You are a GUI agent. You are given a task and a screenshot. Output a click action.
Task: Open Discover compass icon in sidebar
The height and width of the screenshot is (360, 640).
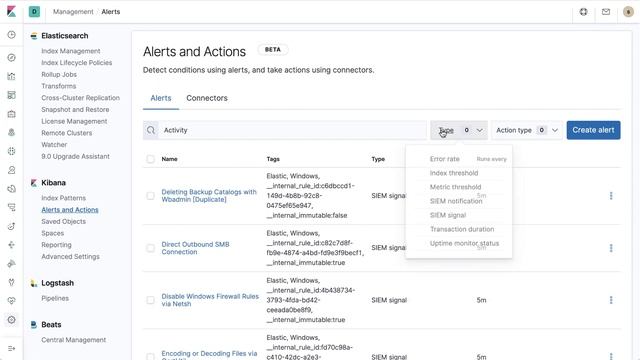pyautogui.click(x=11, y=58)
